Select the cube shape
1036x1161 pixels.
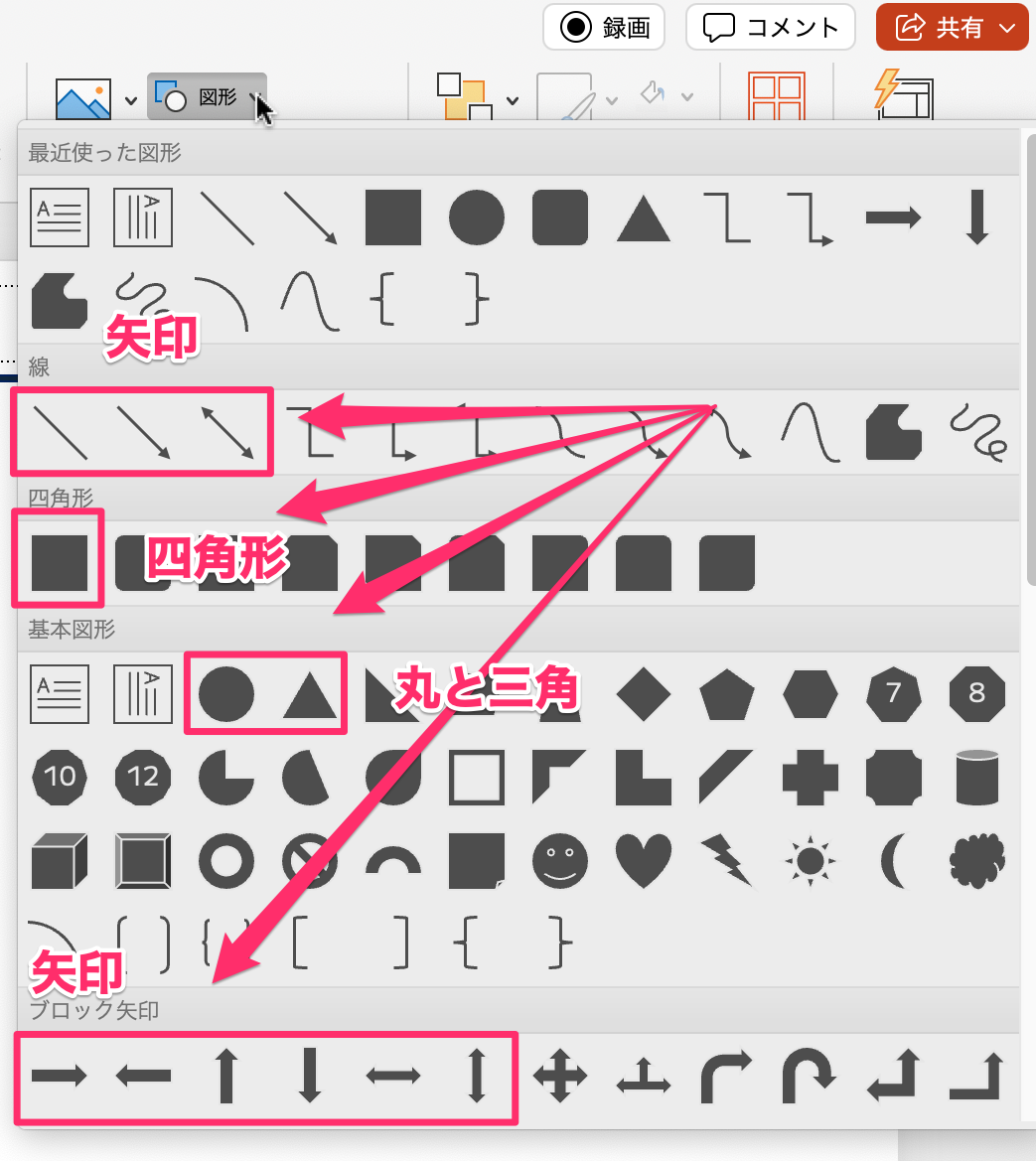point(60,860)
